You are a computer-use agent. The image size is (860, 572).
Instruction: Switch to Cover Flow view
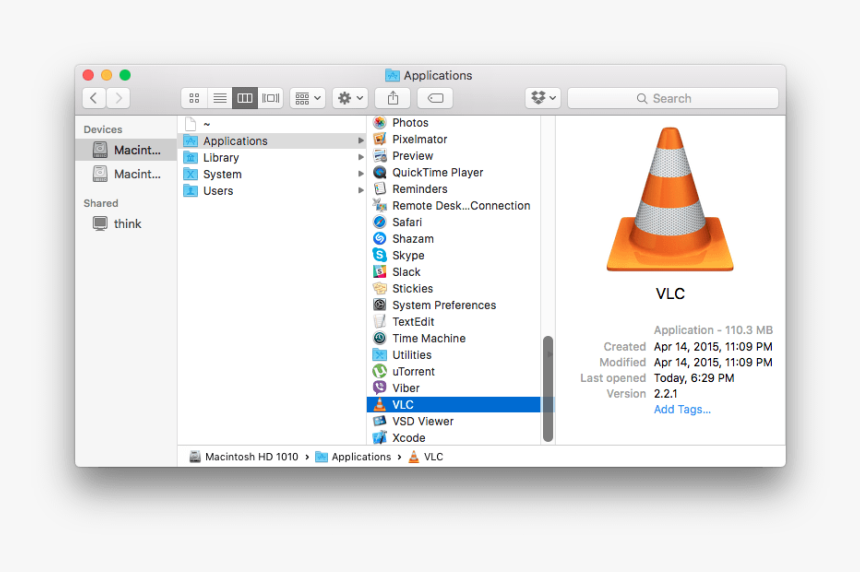[271, 98]
